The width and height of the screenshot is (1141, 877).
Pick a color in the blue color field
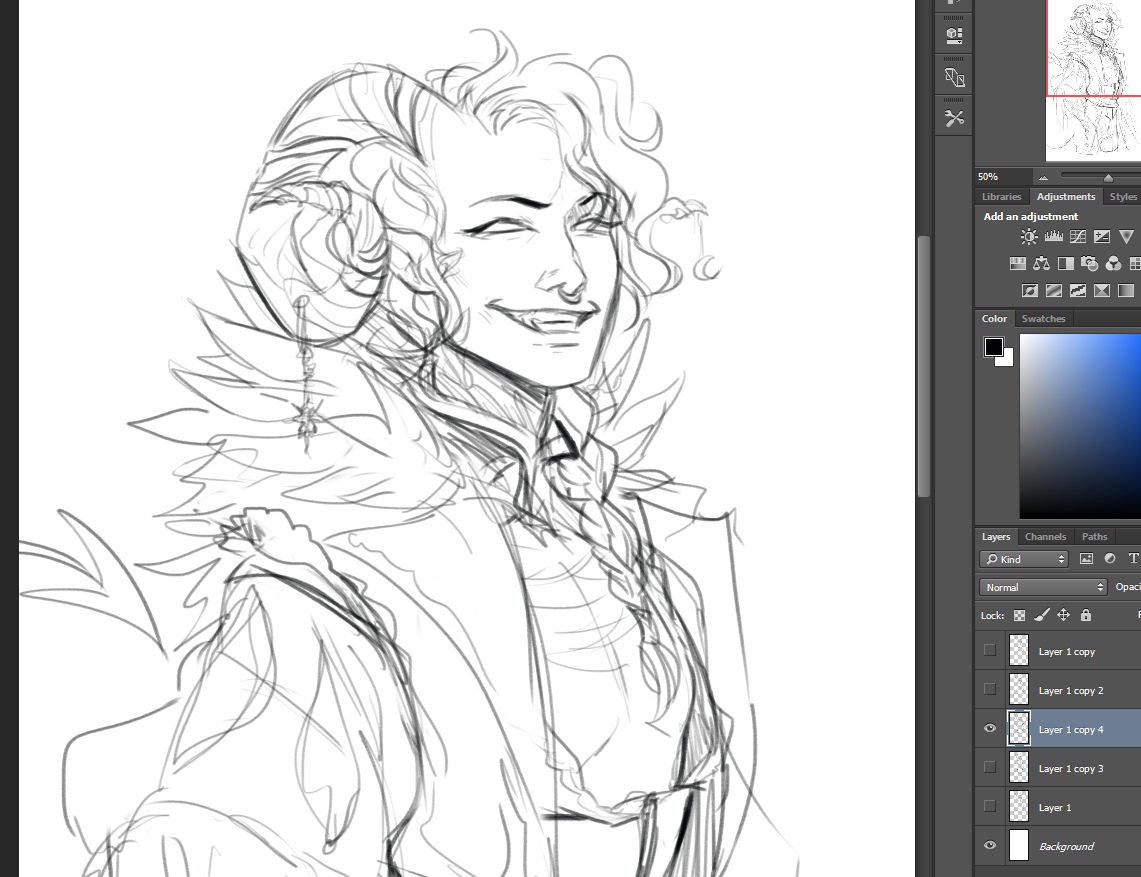point(1080,426)
